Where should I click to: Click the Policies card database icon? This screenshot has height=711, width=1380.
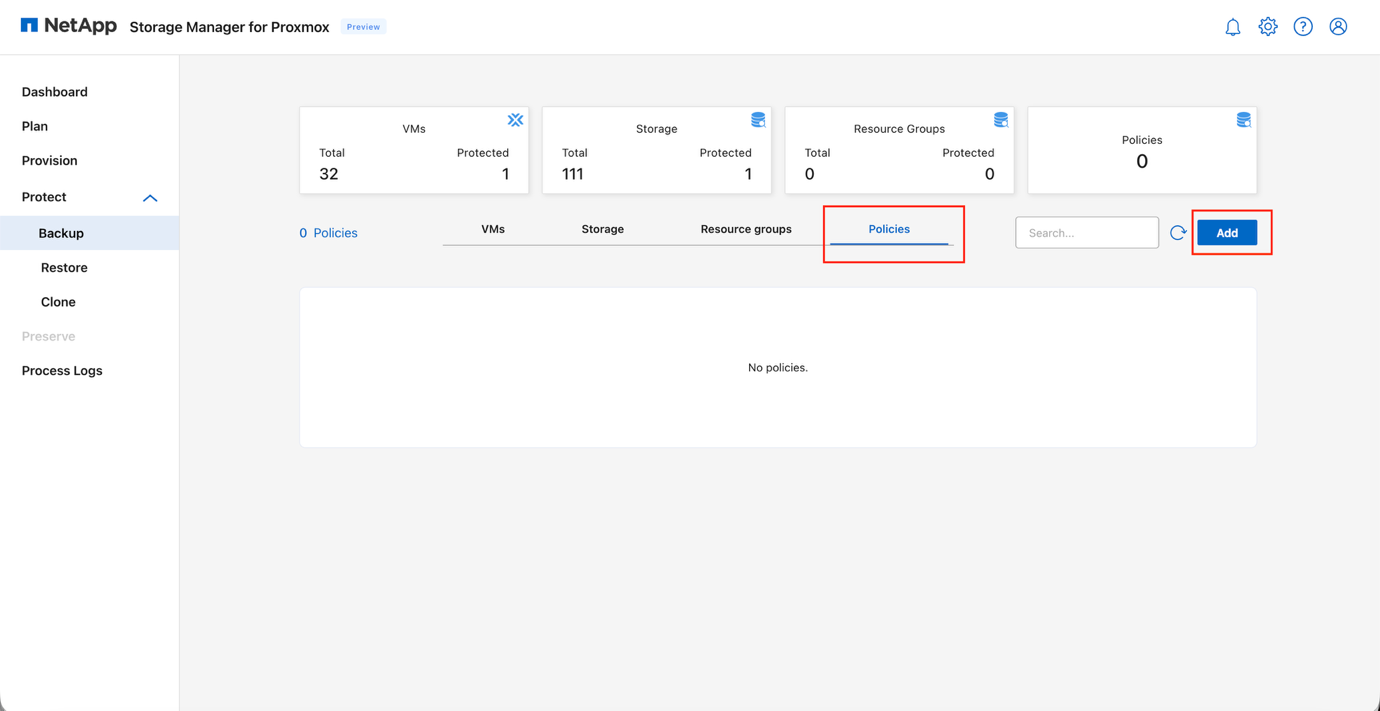(x=1243, y=119)
